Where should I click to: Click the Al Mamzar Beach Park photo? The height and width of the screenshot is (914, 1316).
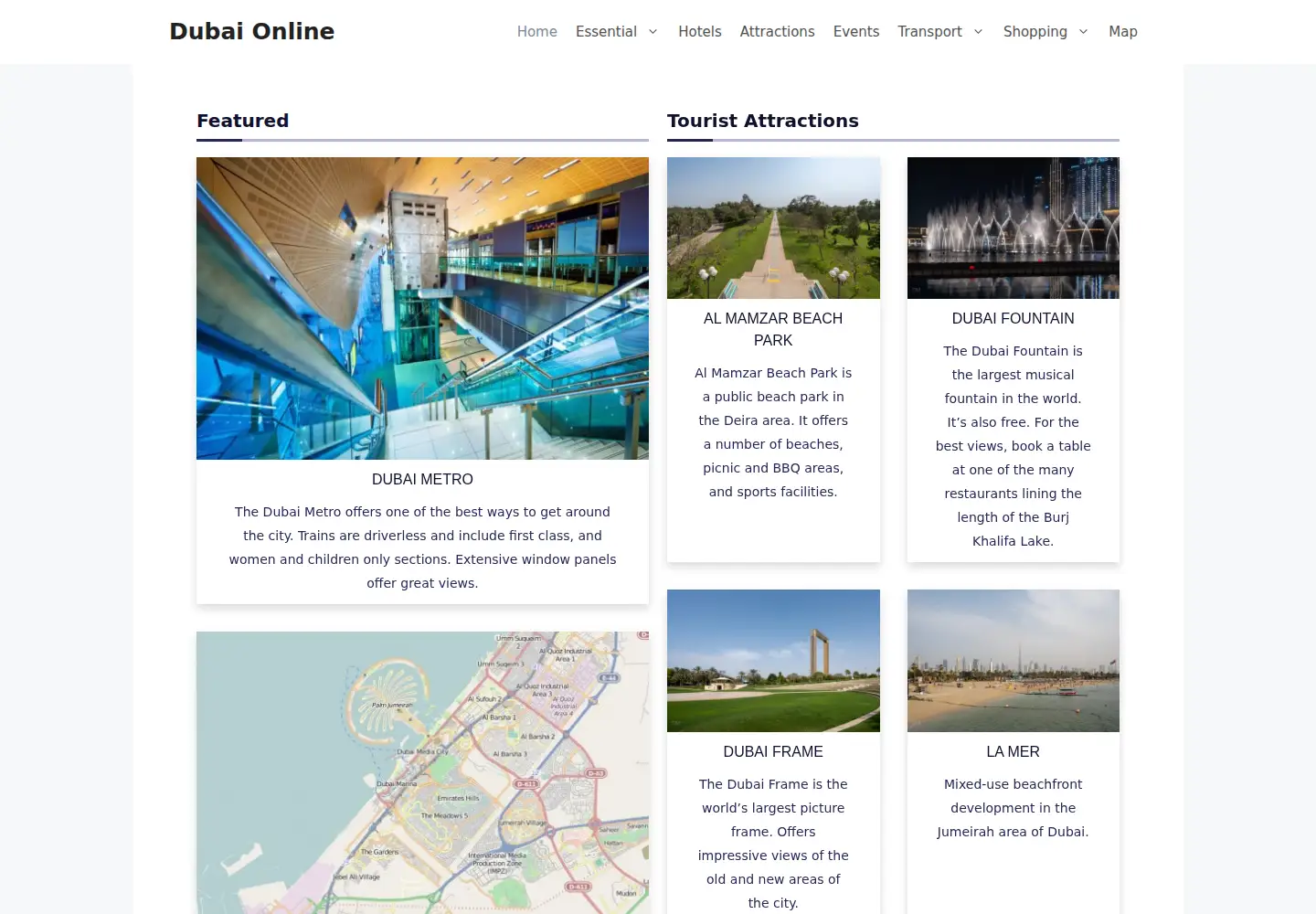tap(773, 228)
